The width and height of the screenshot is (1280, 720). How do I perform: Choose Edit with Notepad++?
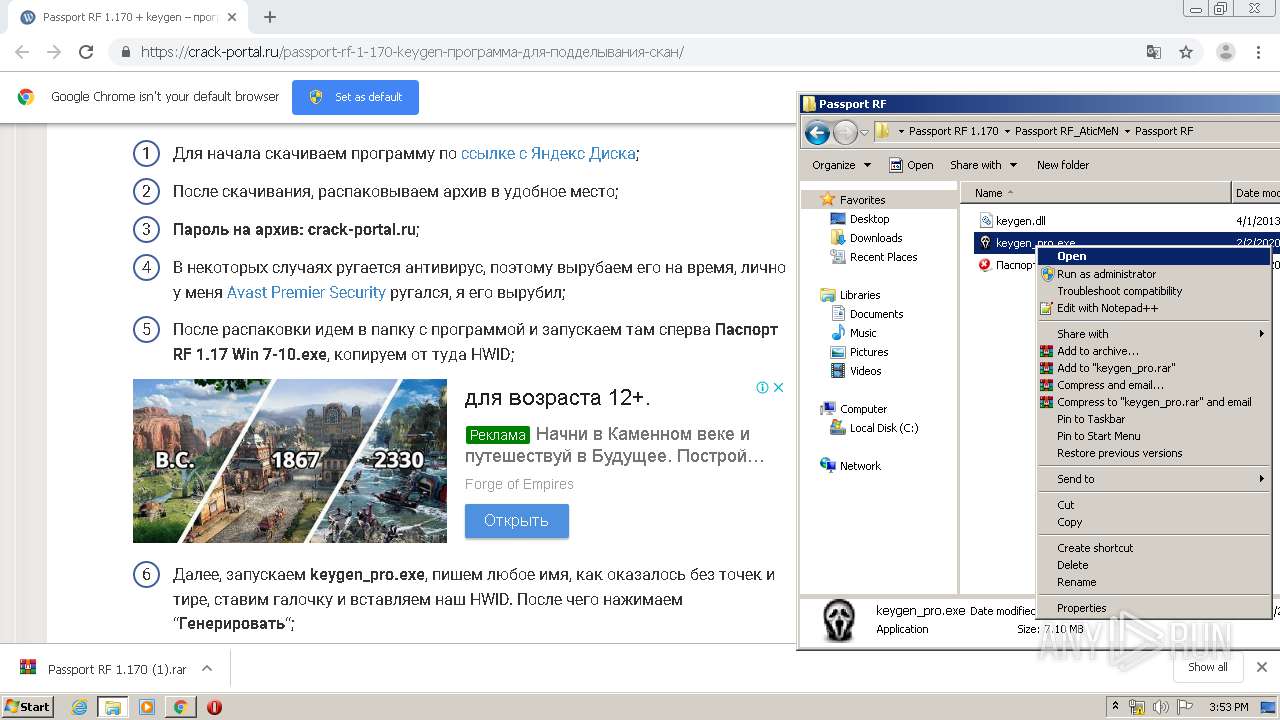click(1153, 308)
